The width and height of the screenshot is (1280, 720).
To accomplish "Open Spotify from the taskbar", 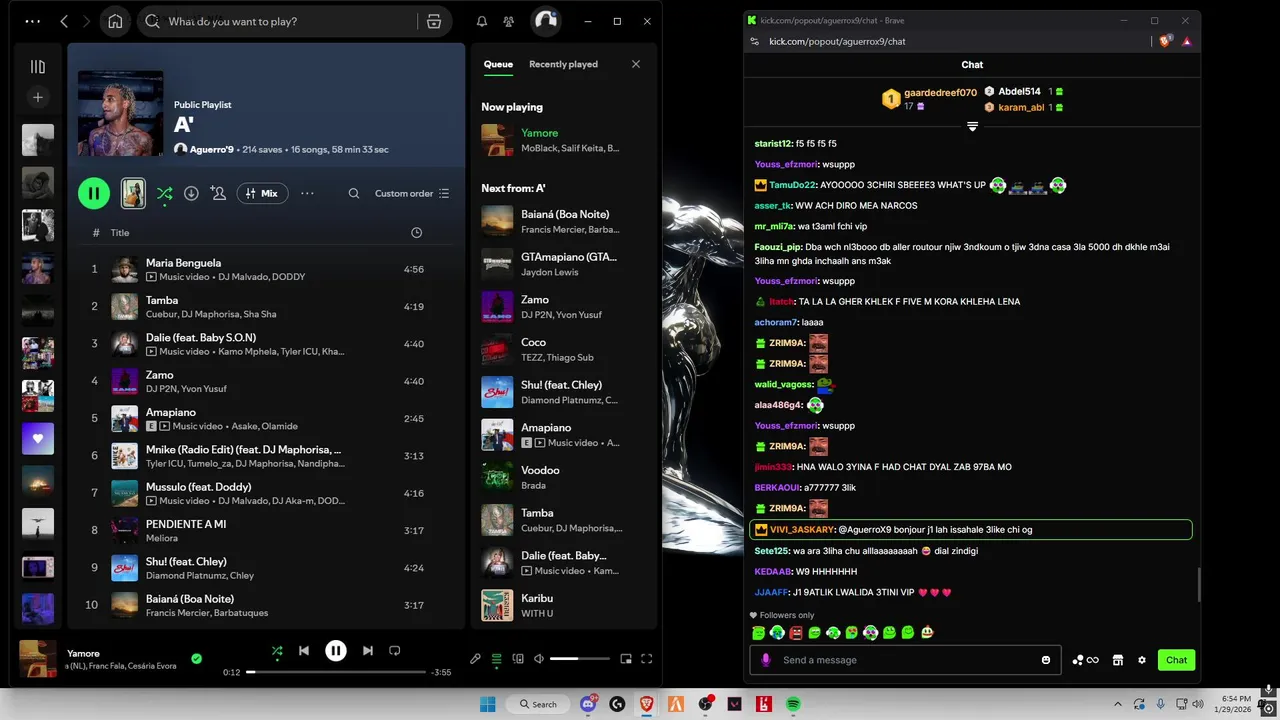I will point(793,704).
